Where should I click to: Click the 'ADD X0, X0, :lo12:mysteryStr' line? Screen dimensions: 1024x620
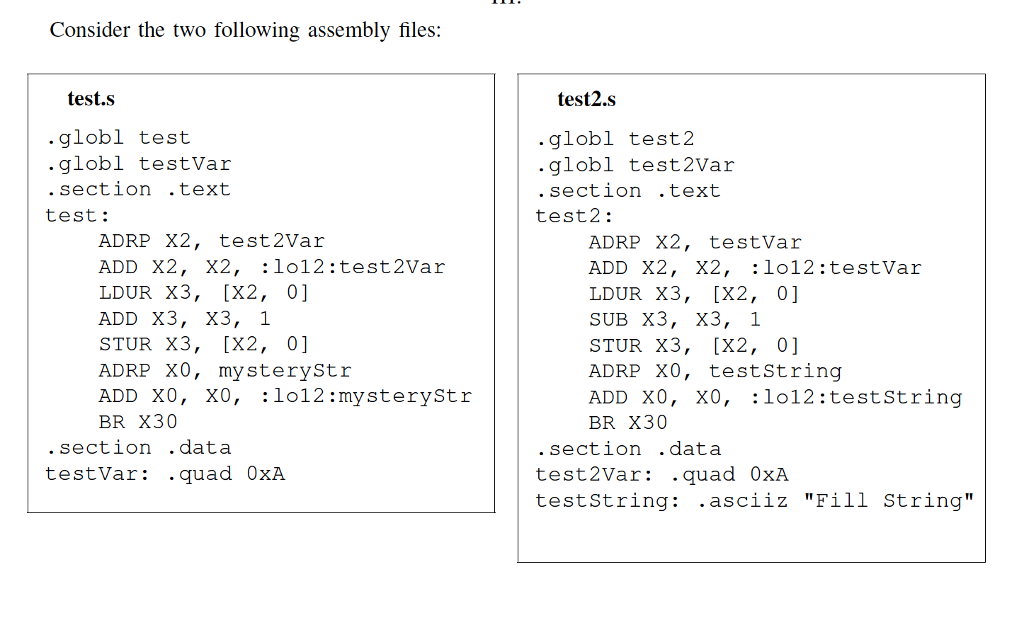pyautogui.click(x=284, y=396)
